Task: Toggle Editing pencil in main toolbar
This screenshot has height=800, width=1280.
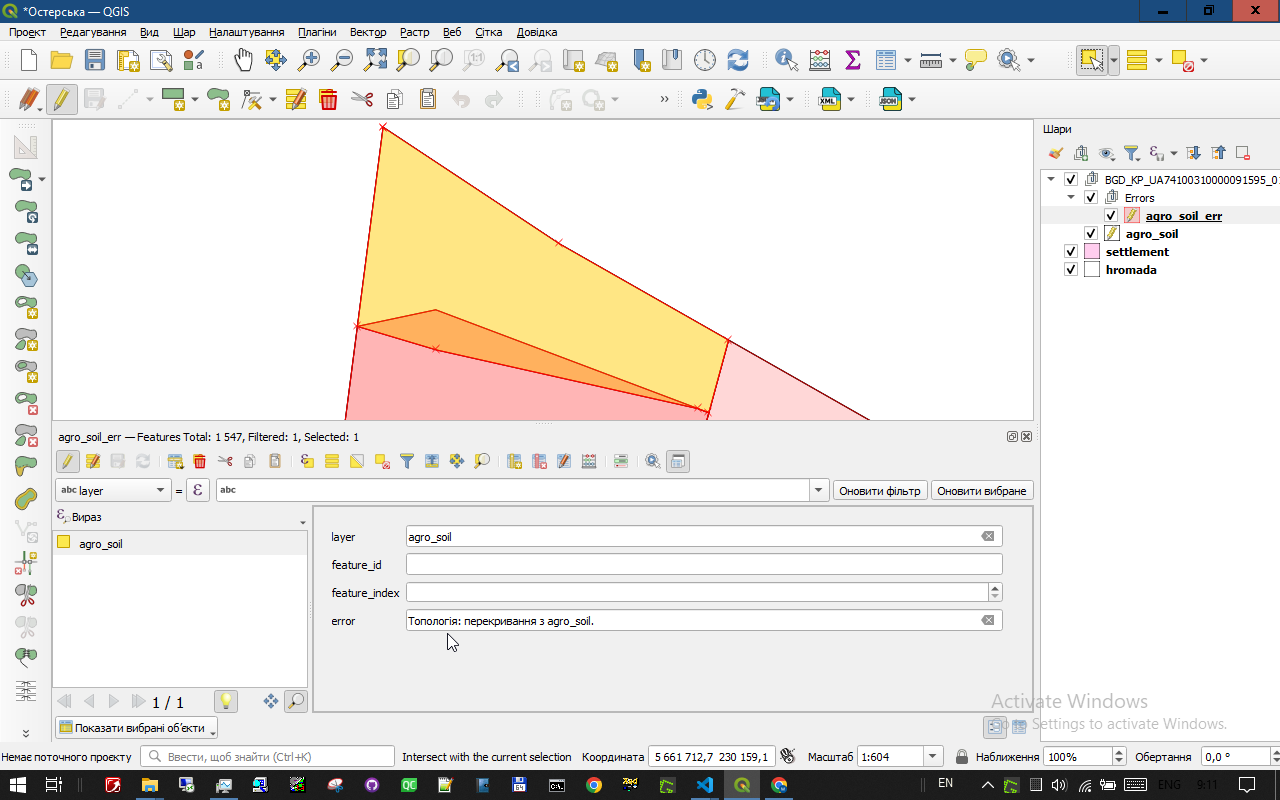Action: [x=62, y=99]
